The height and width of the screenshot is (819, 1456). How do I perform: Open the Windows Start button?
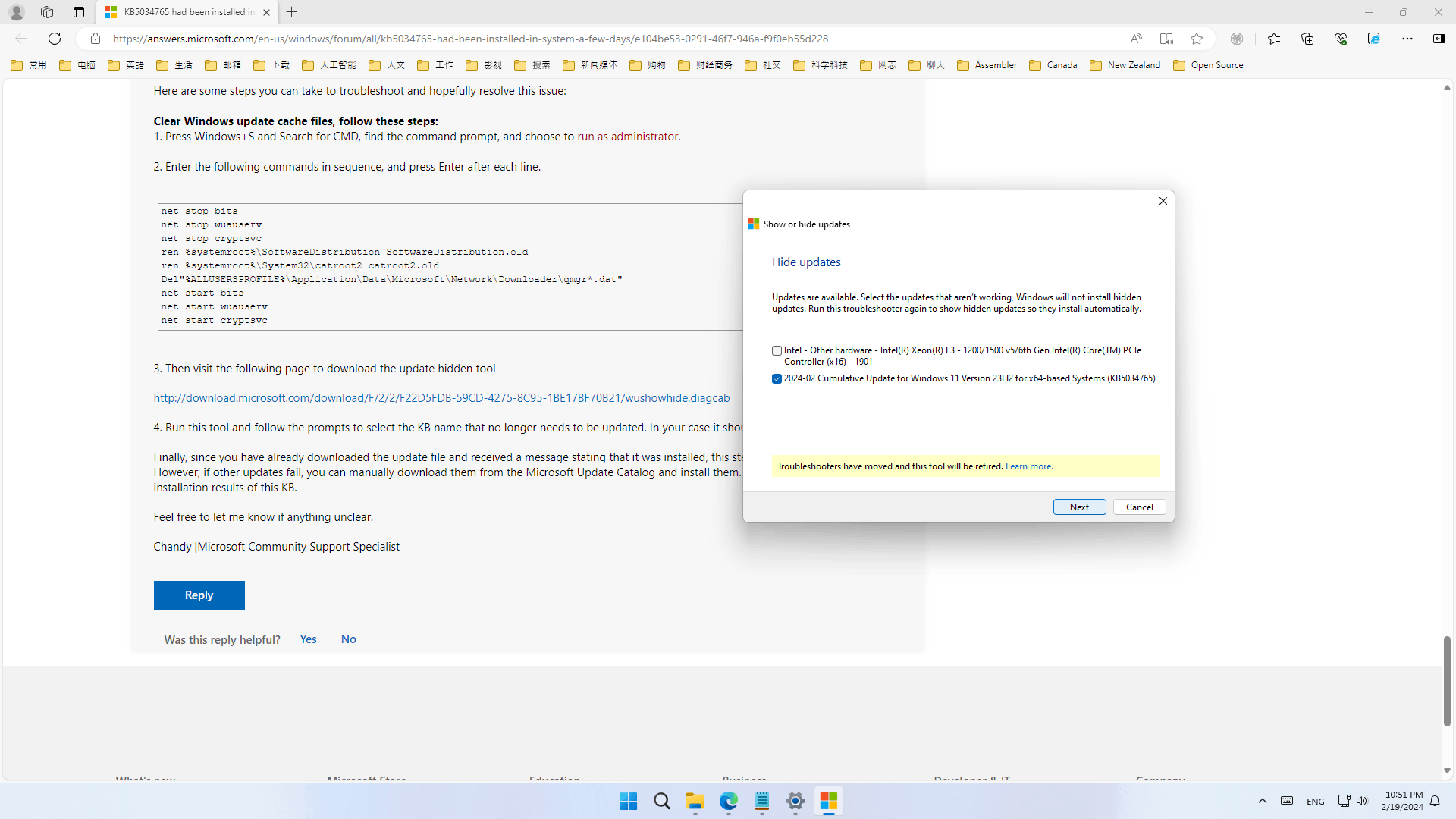pyautogui.click(x=628, y=801)
